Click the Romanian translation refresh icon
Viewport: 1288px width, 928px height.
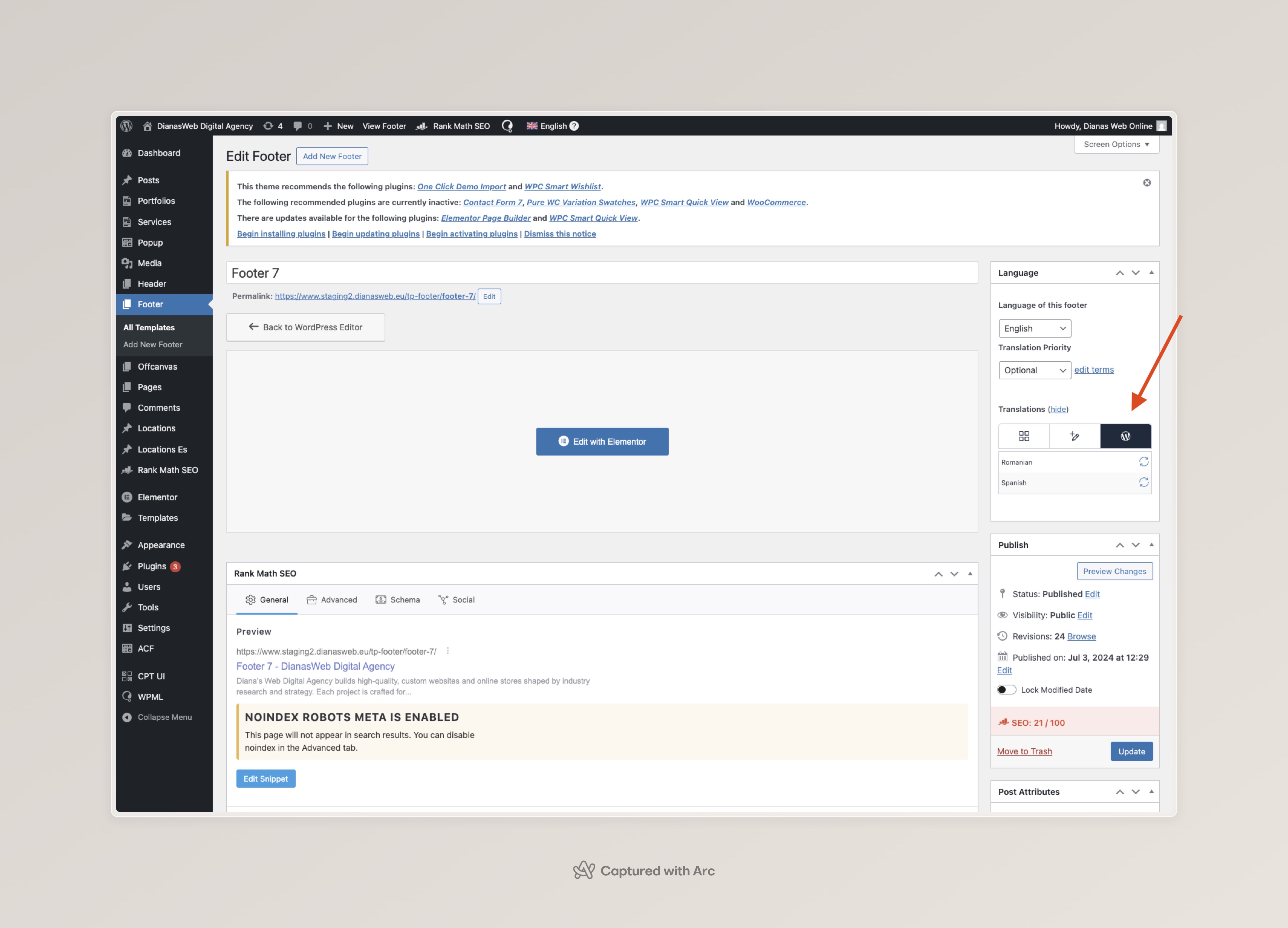pos(1143,462)
